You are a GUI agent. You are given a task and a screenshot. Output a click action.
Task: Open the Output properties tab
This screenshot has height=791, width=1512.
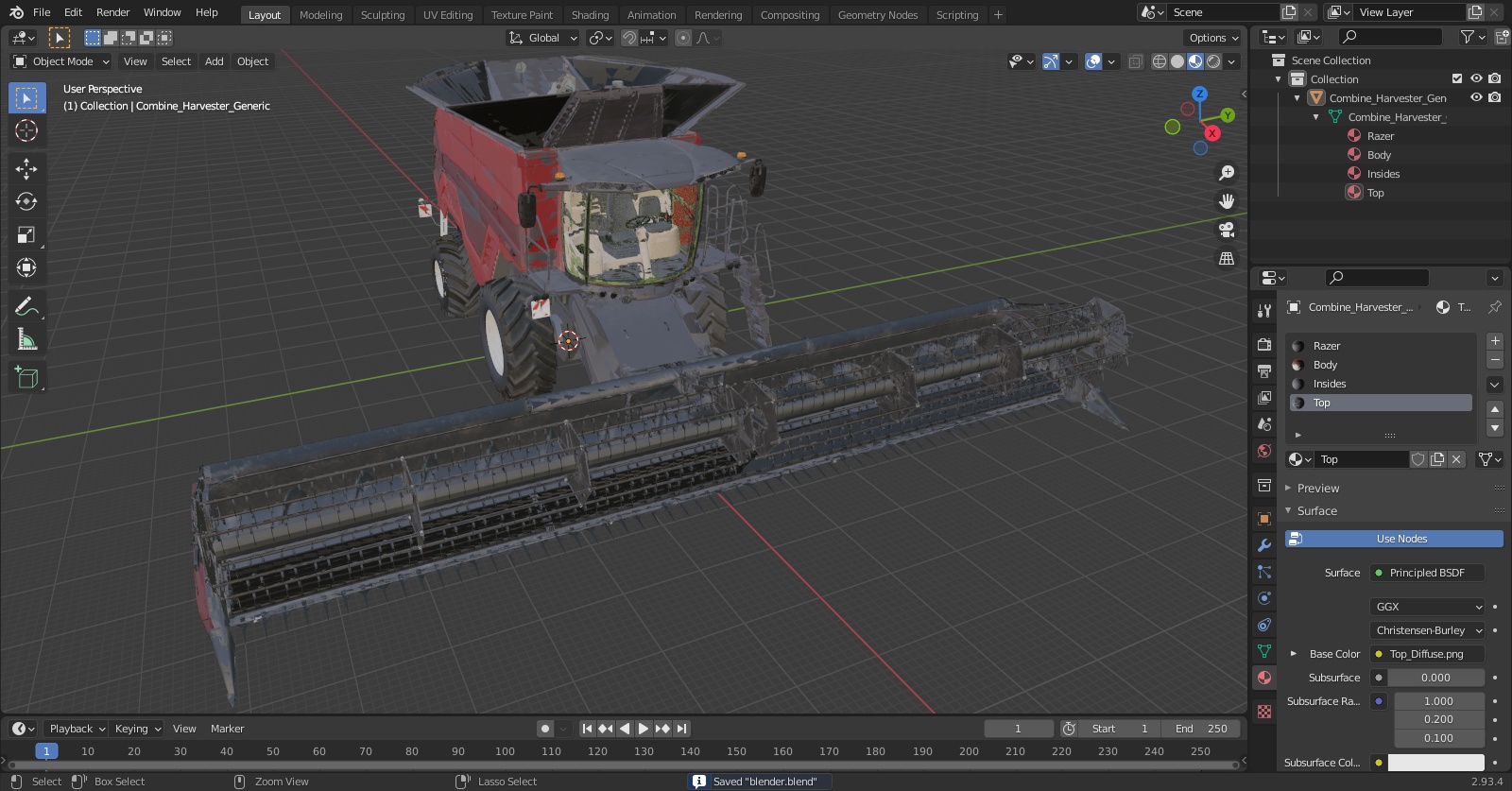1264,370
